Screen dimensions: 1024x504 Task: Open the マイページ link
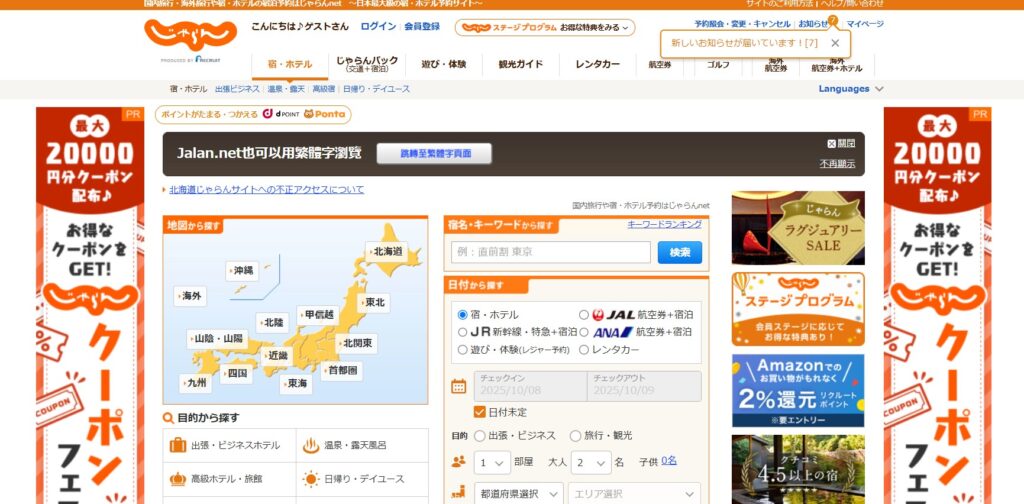865,24
